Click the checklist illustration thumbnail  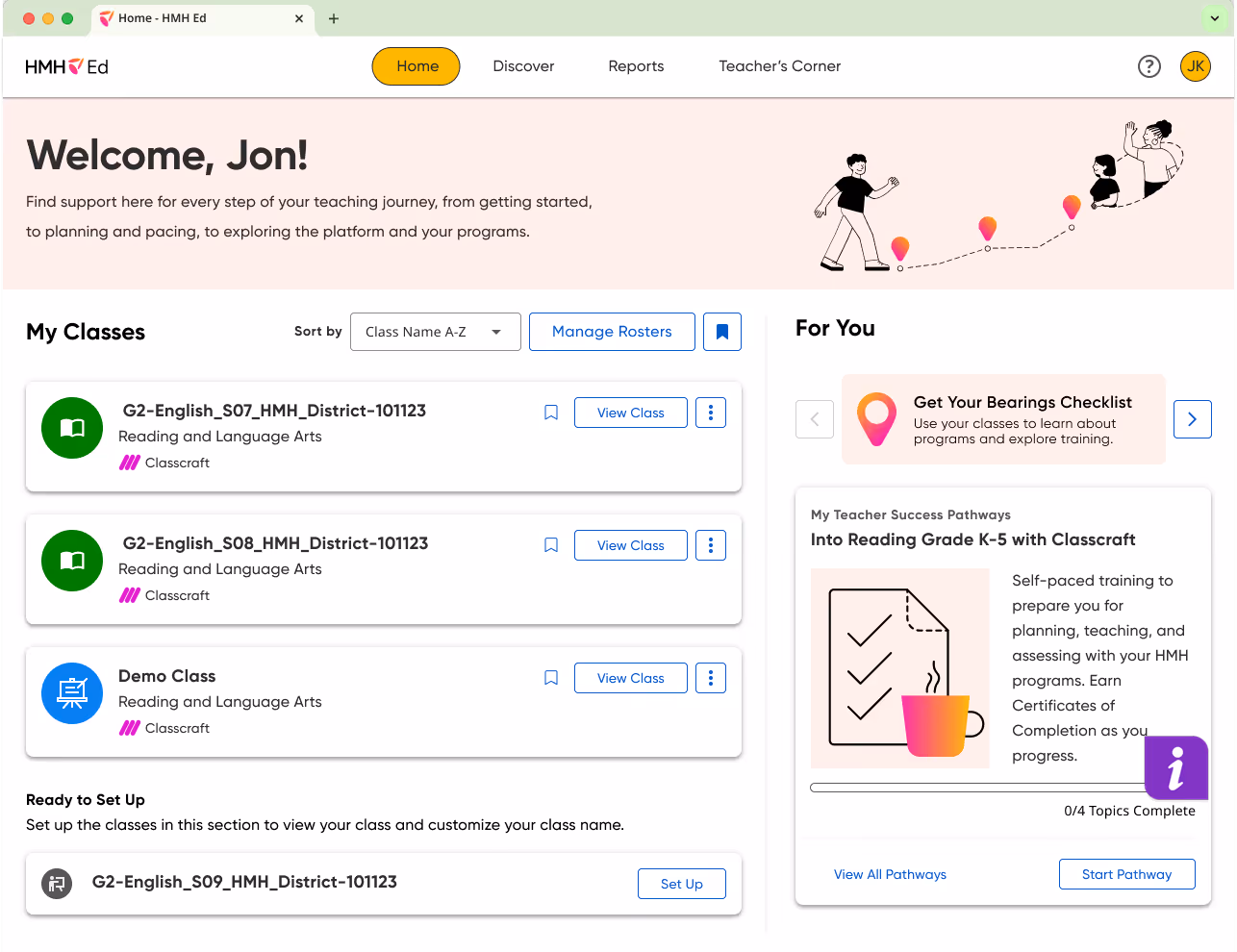click(x=900, y=668)
